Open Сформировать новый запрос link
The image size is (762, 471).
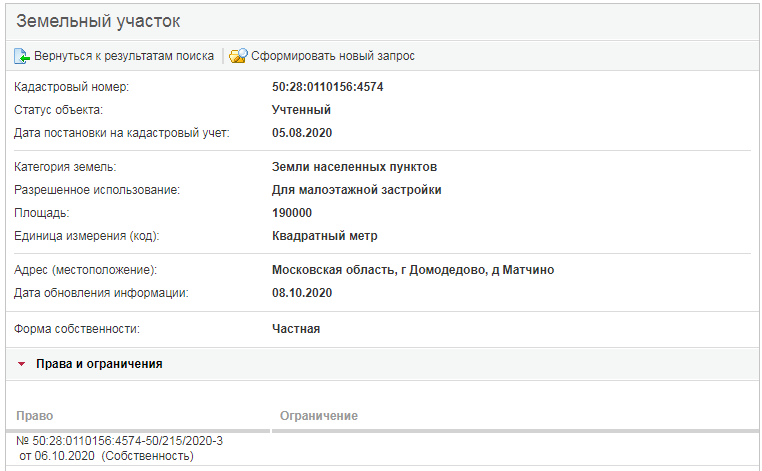333,56
